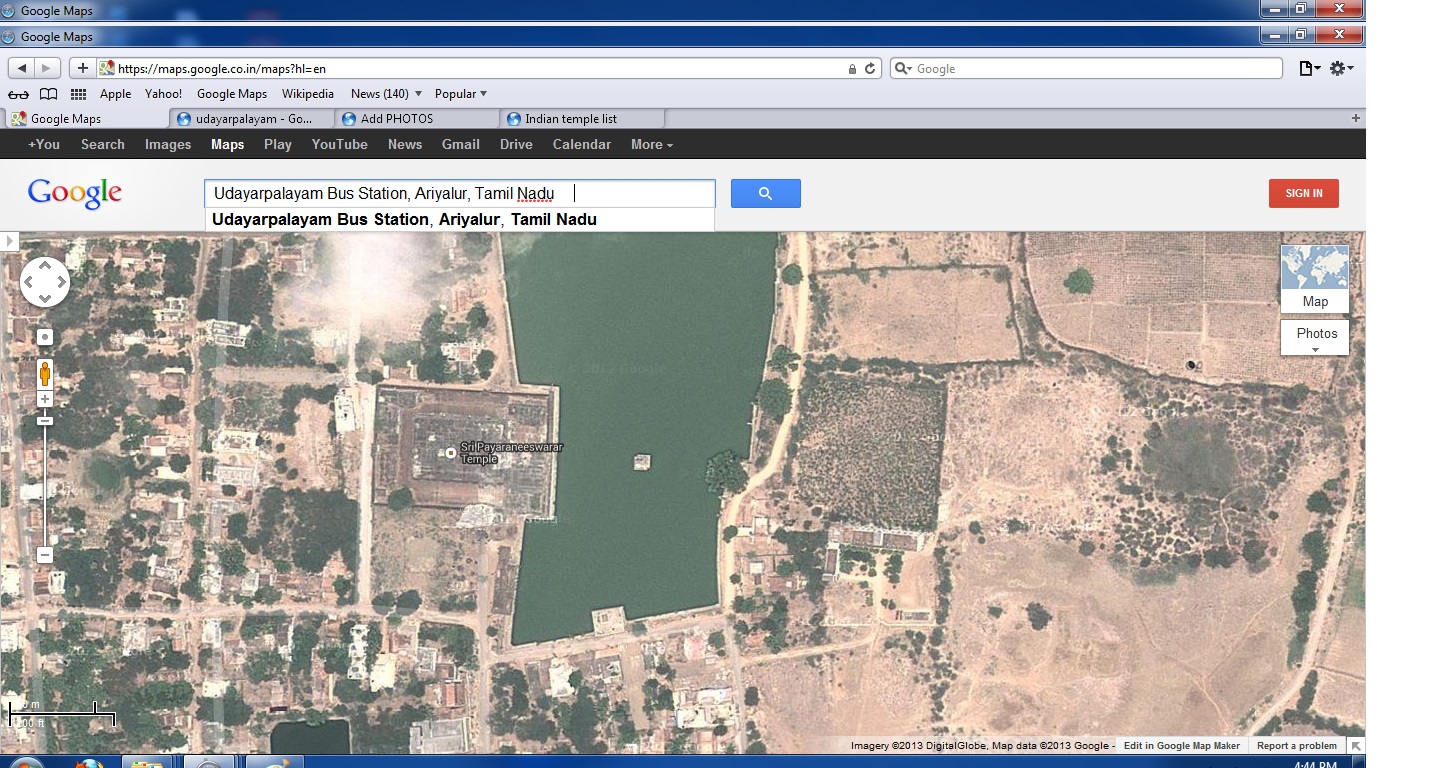Screen dimensions: 1434x768
Task: Open the Reading List glasses icon
Action: point(19,94)
